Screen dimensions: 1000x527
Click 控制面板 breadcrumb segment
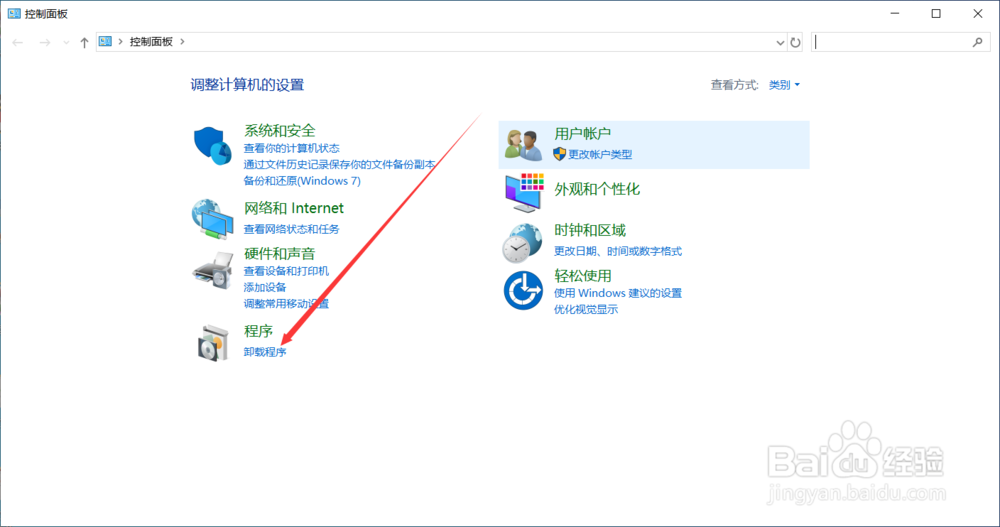[x=151, y=41]
